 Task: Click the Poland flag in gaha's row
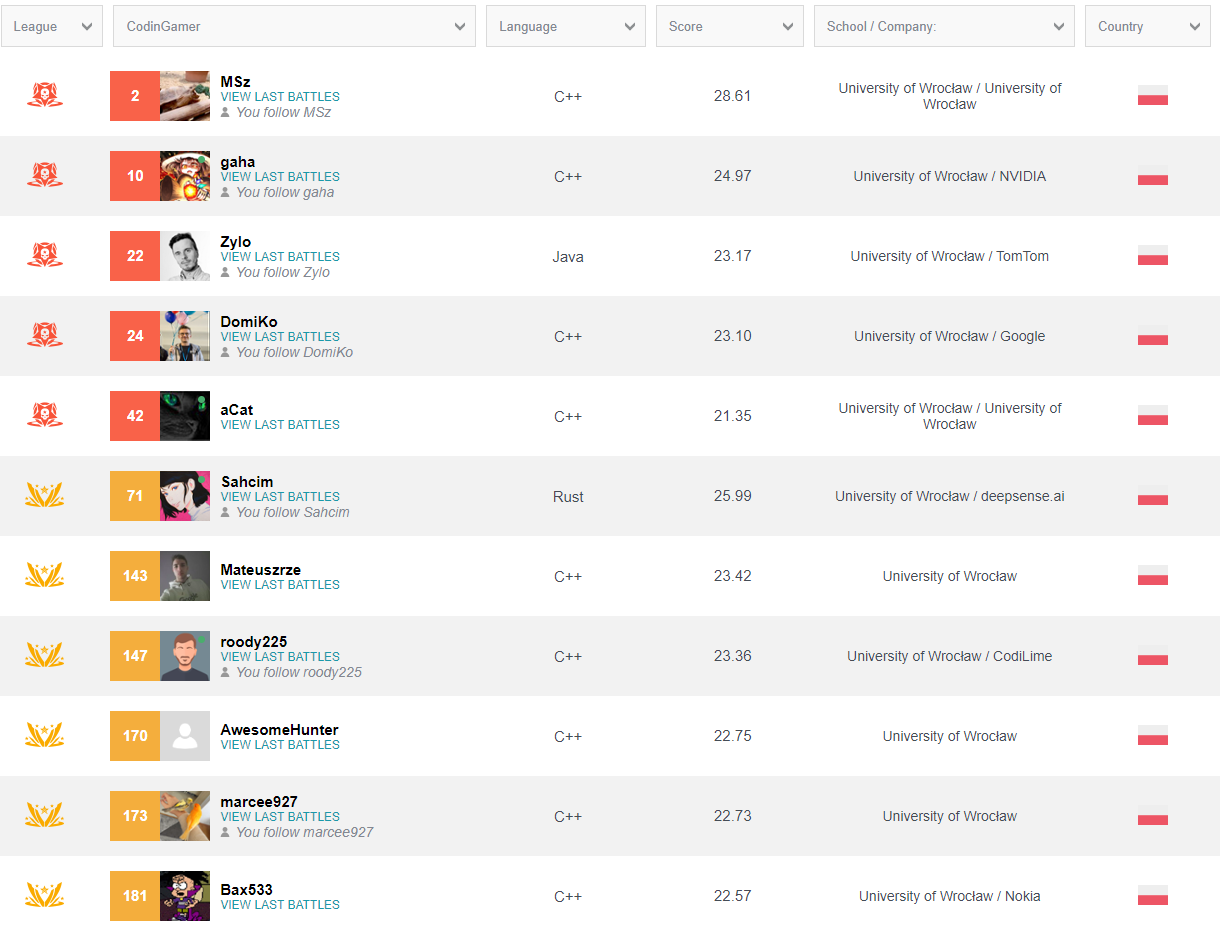[1152, 176]
